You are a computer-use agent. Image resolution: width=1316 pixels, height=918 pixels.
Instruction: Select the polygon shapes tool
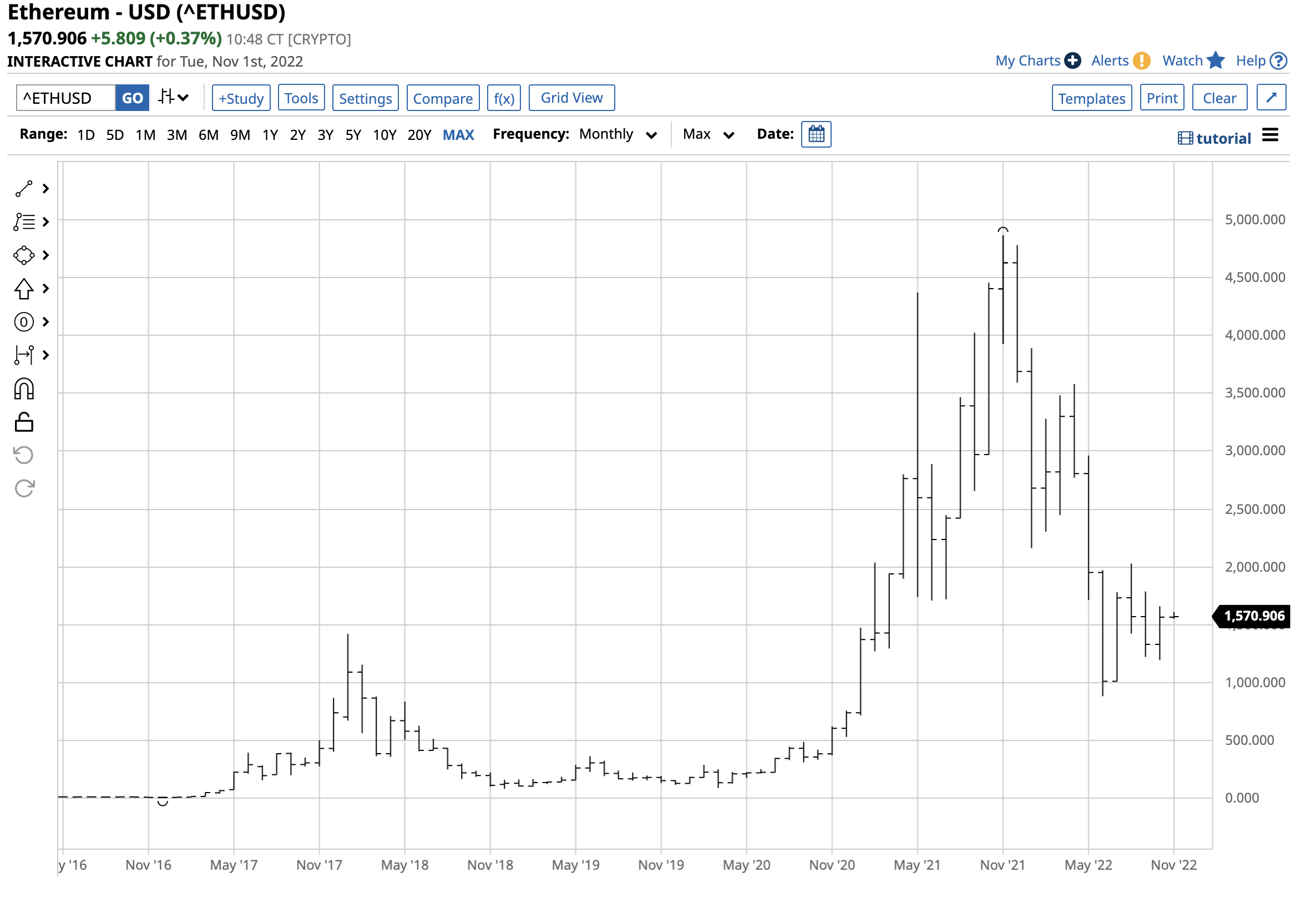[x=24, y=256]
